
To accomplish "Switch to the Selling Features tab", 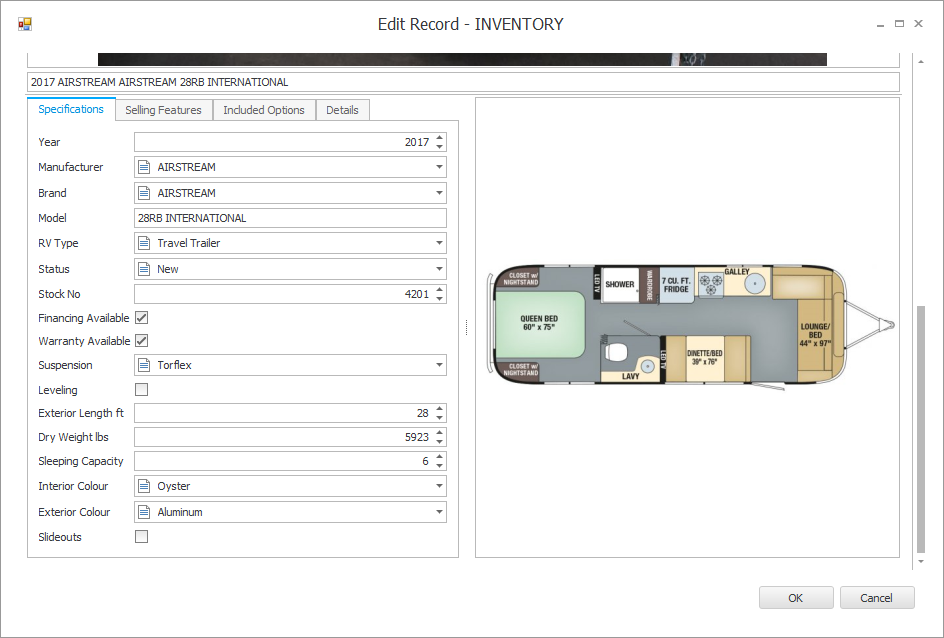I will pos(163,110).
